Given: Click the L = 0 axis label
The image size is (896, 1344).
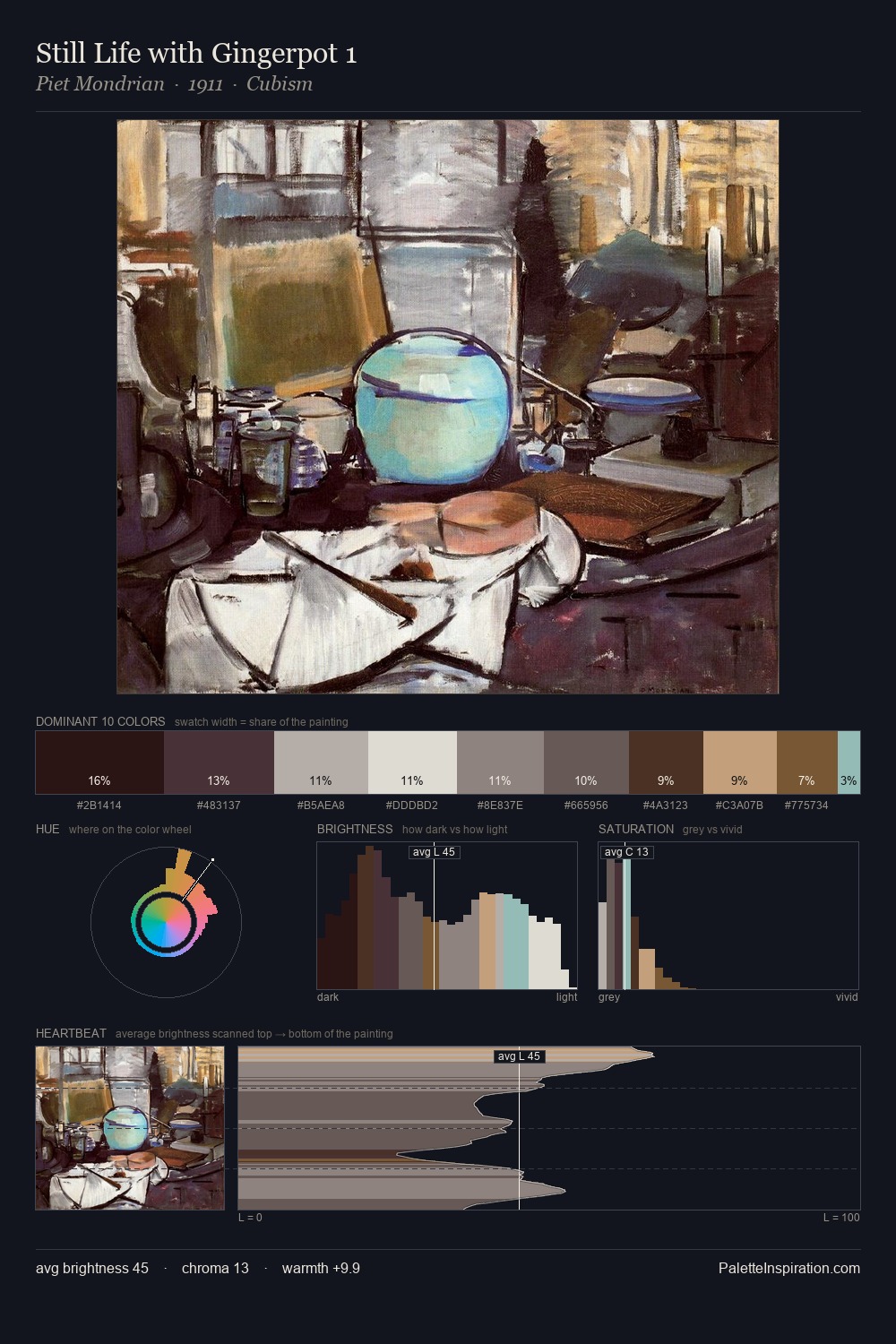Looking at the screenshot, I should [250, 1218].
